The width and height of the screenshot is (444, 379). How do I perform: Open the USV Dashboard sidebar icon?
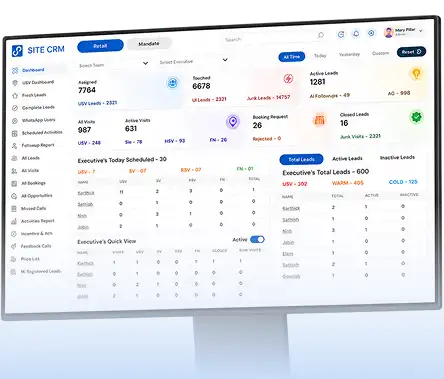pyautogui.click(x=15, y=83)
